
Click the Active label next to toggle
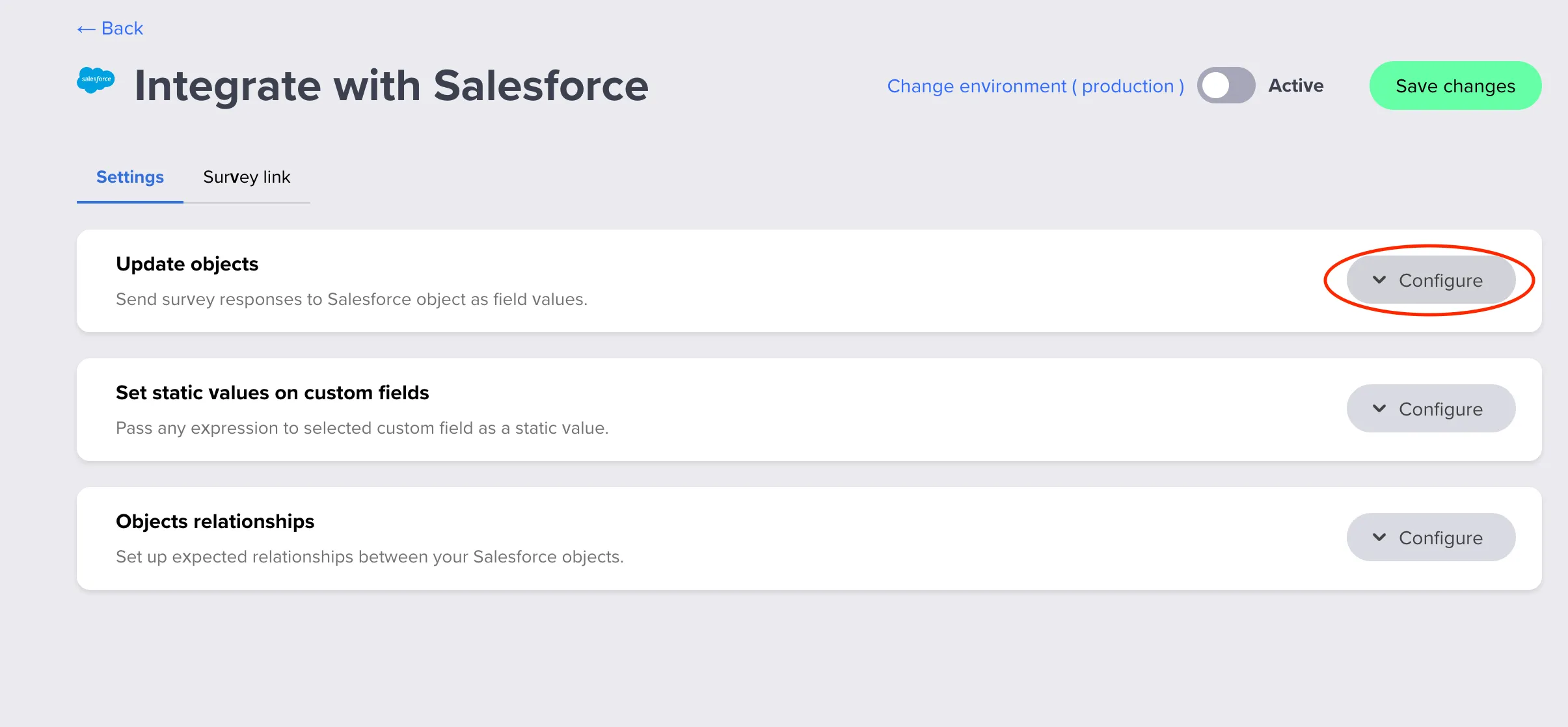tap(1295, 85)
